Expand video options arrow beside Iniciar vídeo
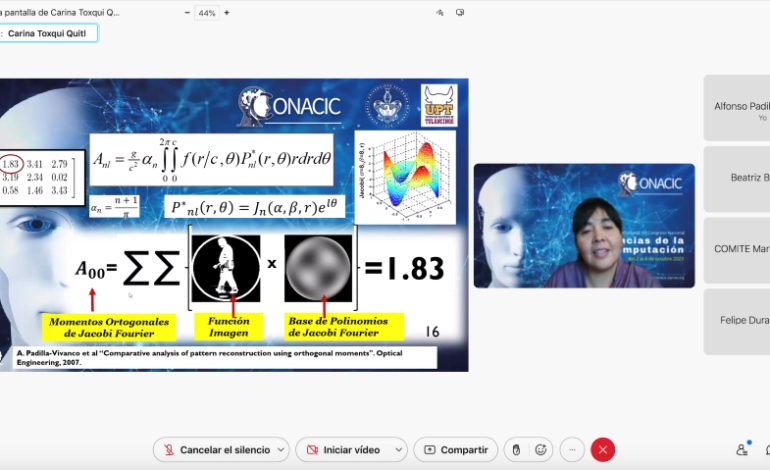This screenshot has width=770, height=470. [x=398, y=450]
